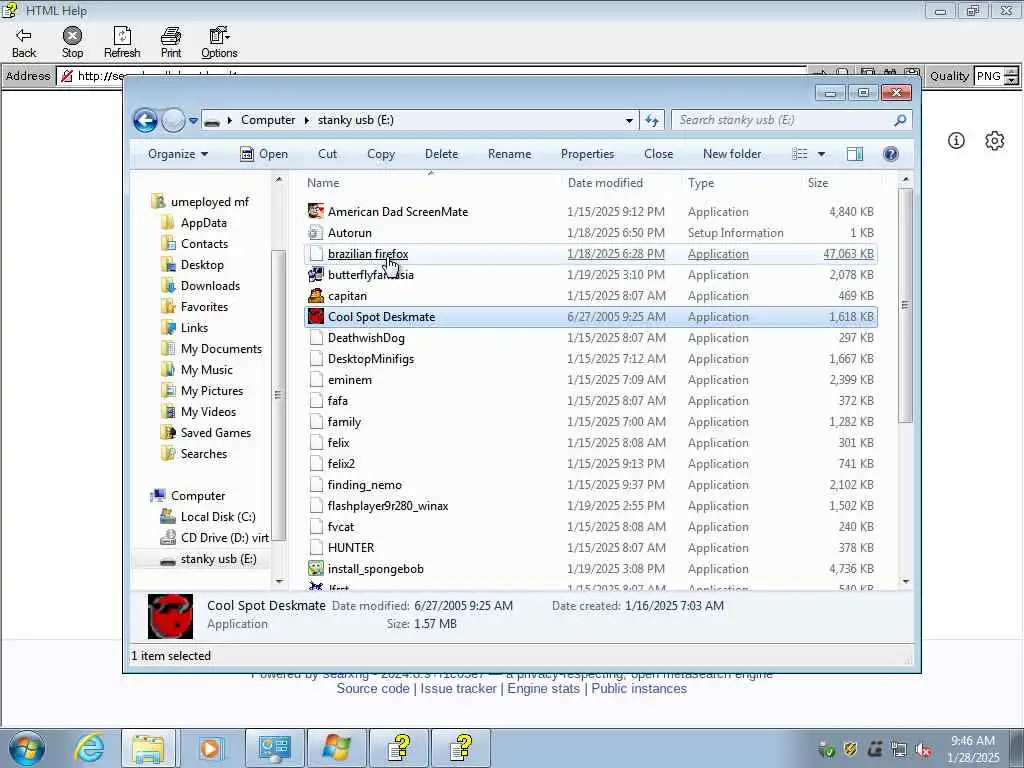Open Windows Media Player taskbar icon
This screenshot has width=1024, height=768.
(210, 747)
